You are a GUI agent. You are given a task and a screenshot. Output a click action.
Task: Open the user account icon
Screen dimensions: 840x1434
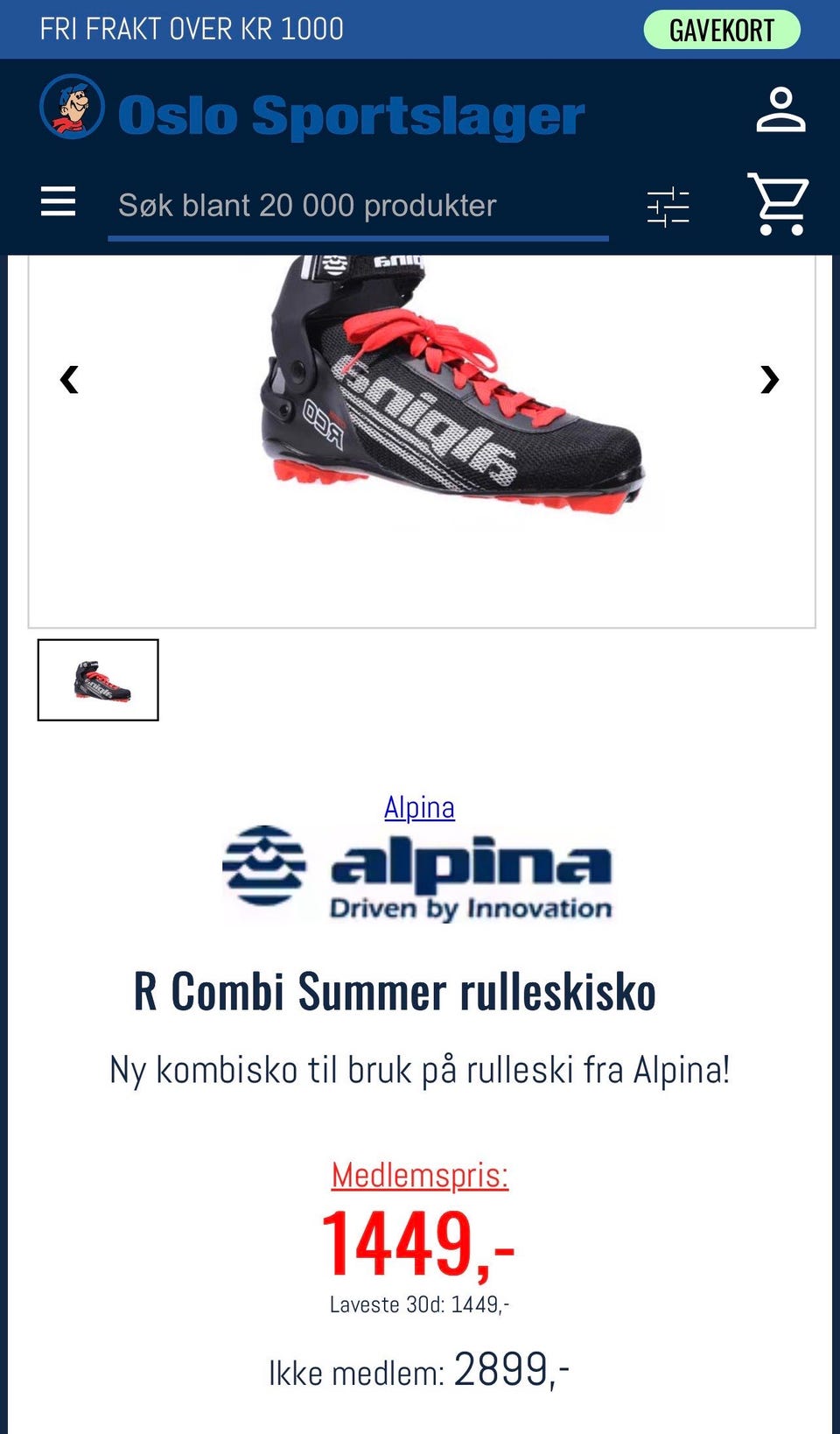click(x=780, y=109)
